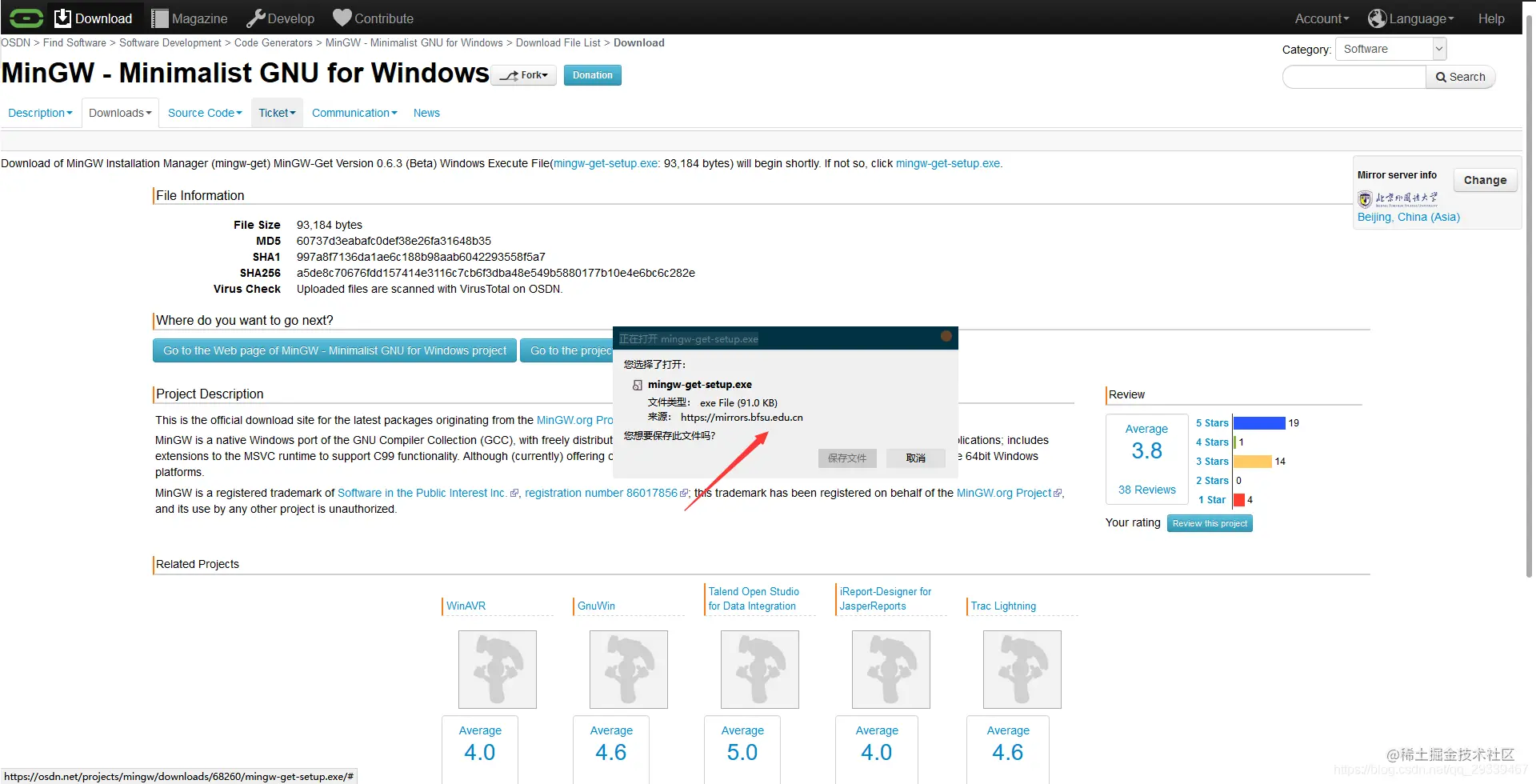1536x784 pixels.
Task: Click the WinAVR project thumbnail
Action: click(x=498, y=670)
